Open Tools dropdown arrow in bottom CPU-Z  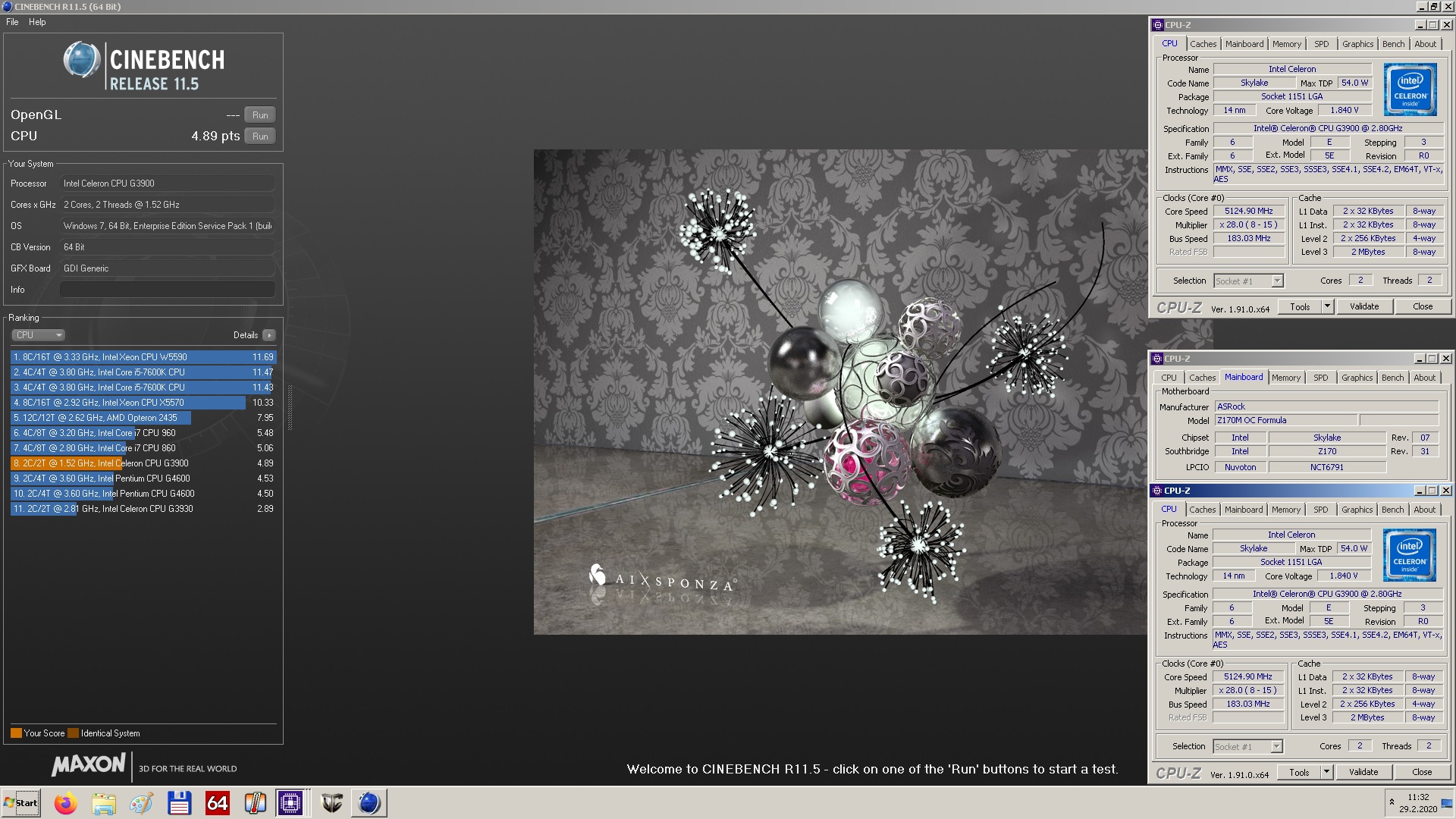pyautogui.click(x=1326, y=773)
